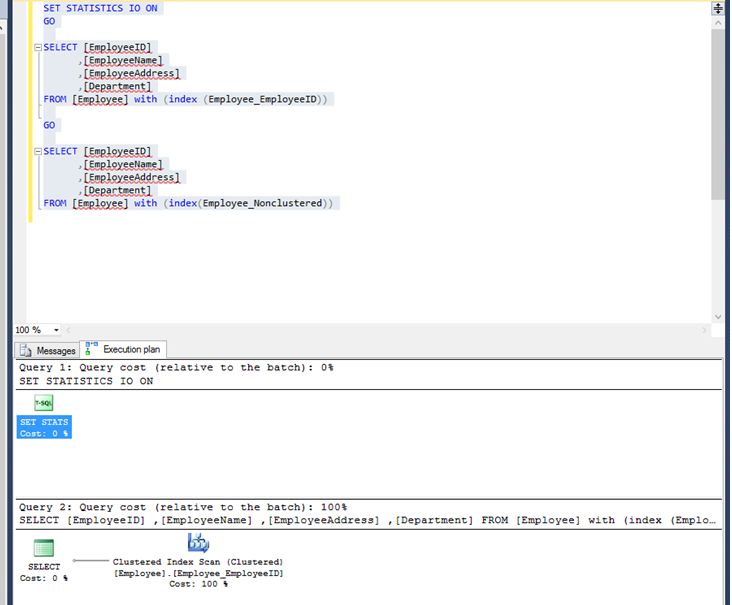The height and width of the screenshot is (605, 732).
Task: Click horizontal scrollbar right arrow in editor
Action: tap(704, 330)
